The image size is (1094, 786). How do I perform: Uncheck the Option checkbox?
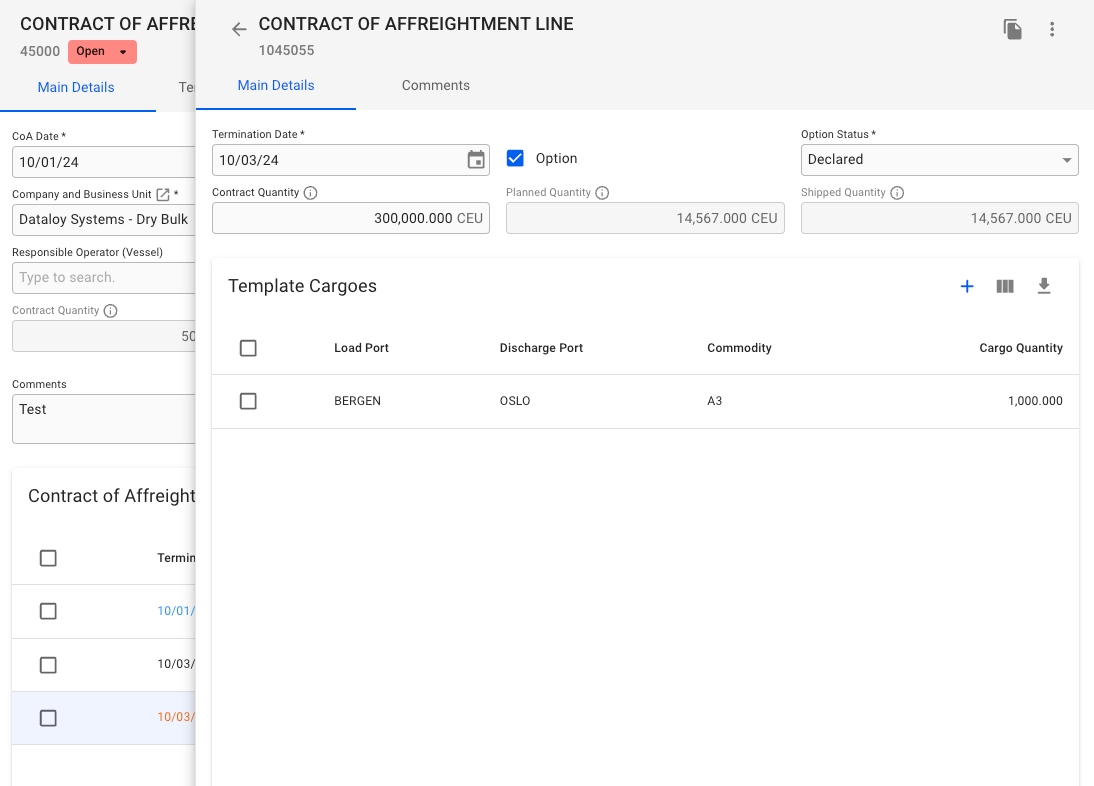coord(516,158)
